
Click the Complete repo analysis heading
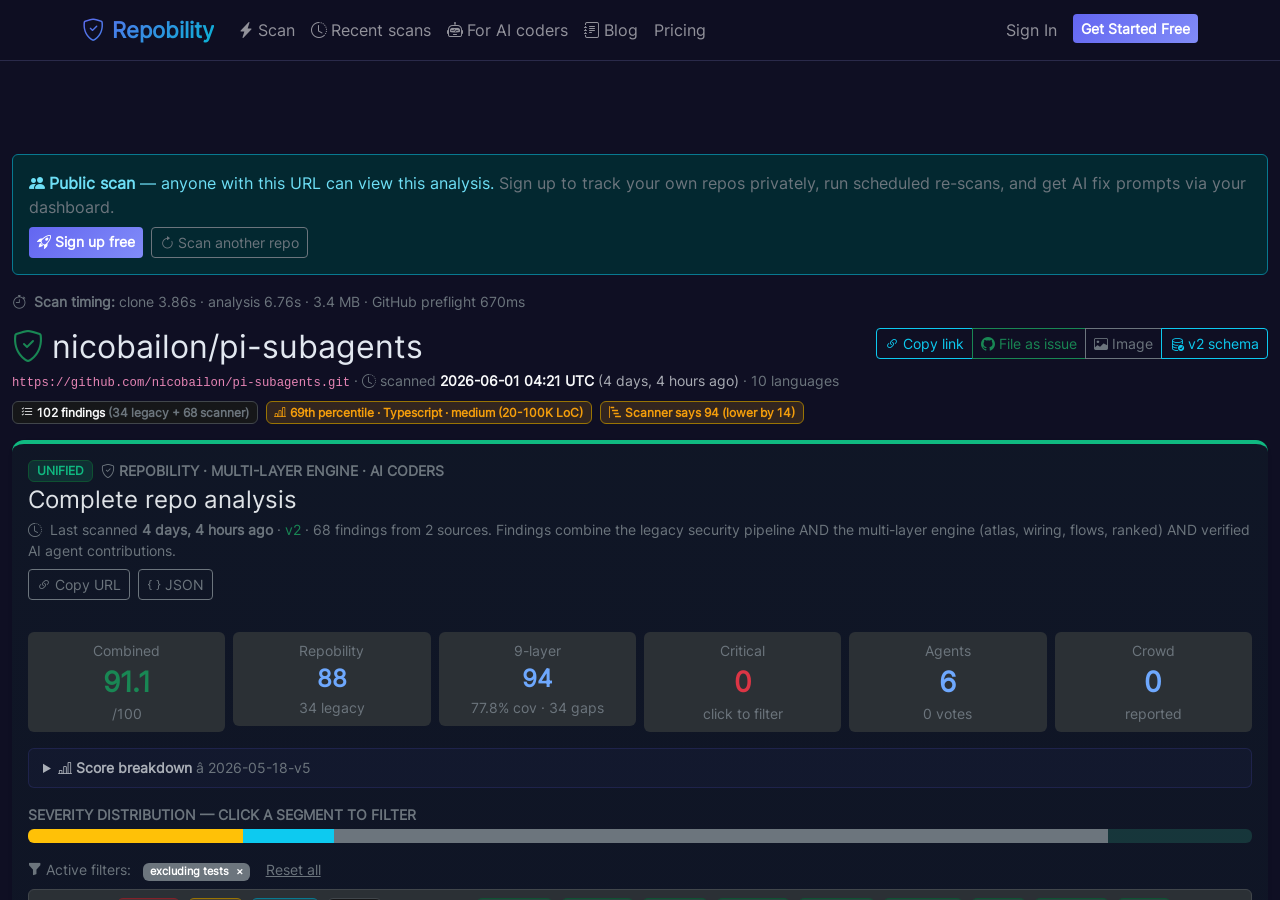(162, 499)
